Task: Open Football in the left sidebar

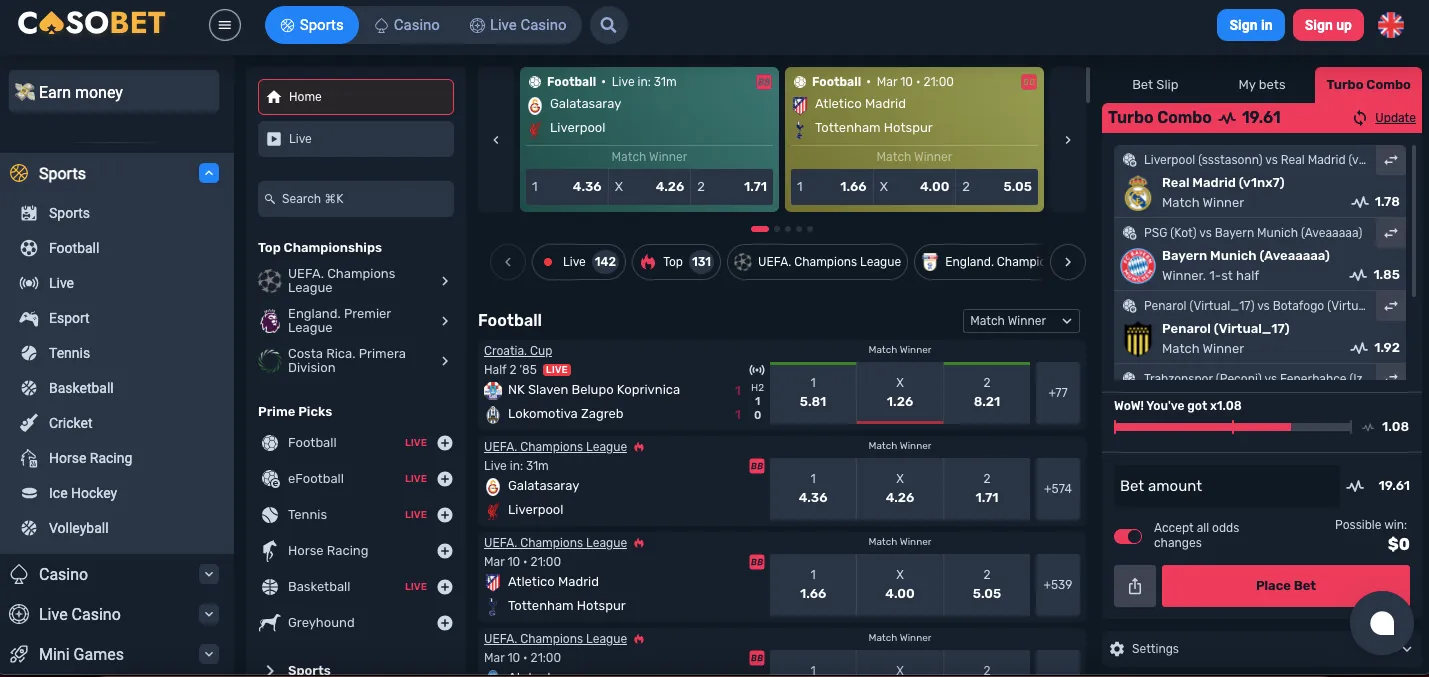Action: [74, 248]
